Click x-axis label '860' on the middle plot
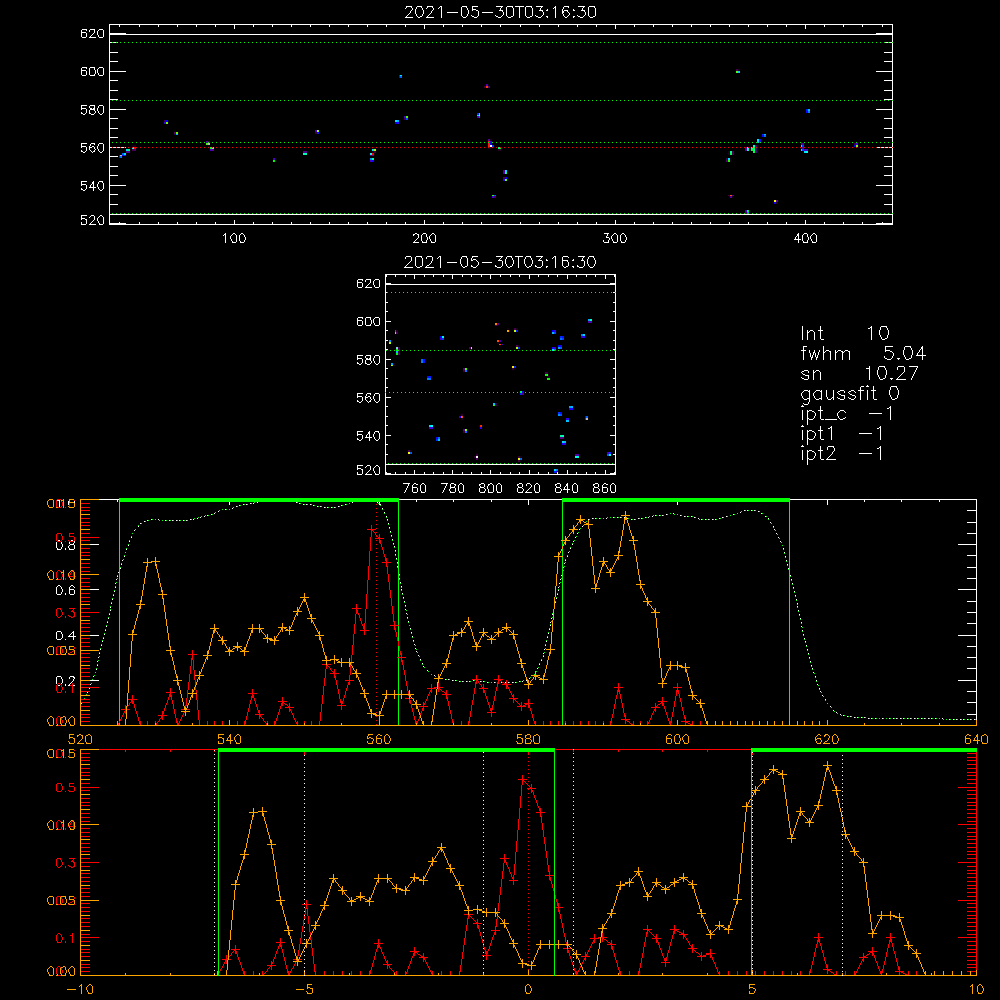This screenshot has width=1000, height=1000. 605,489
